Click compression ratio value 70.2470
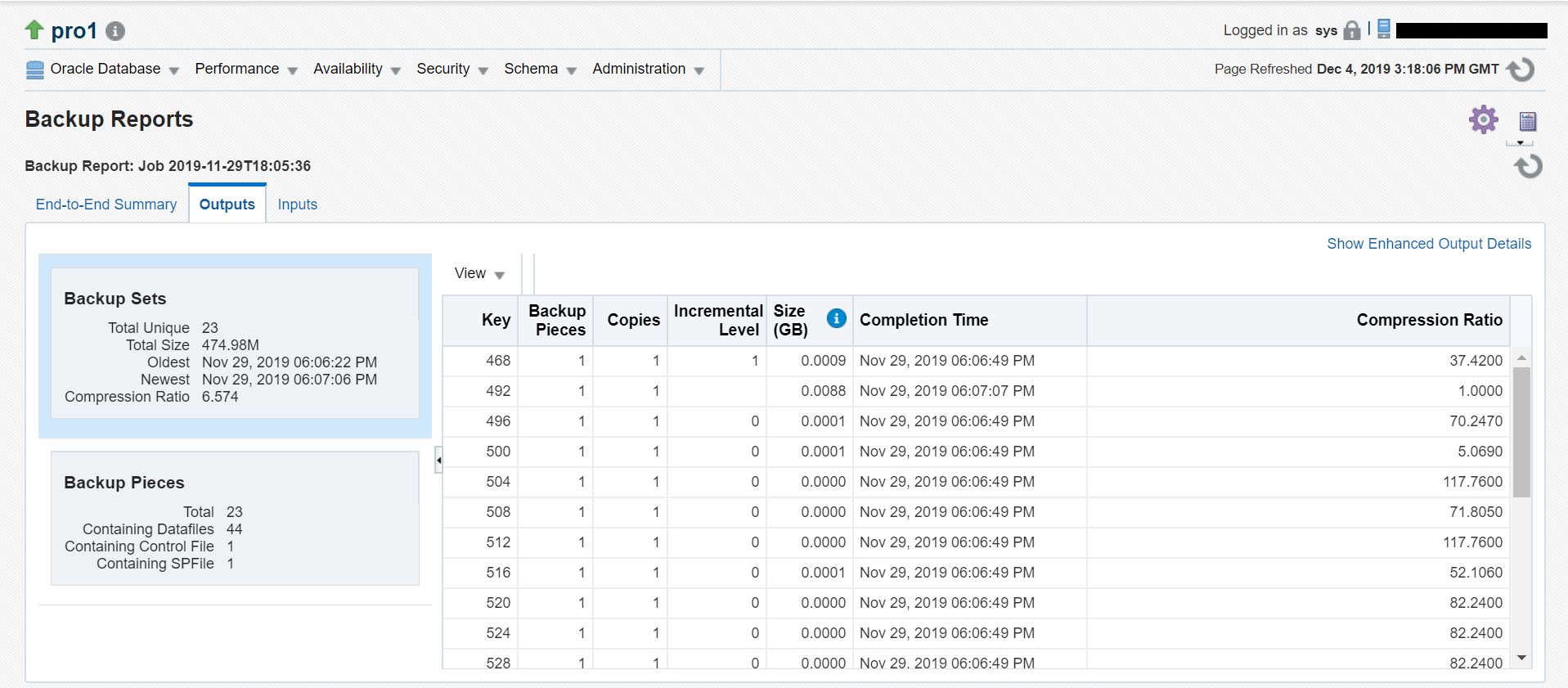 coord(1476,421)
